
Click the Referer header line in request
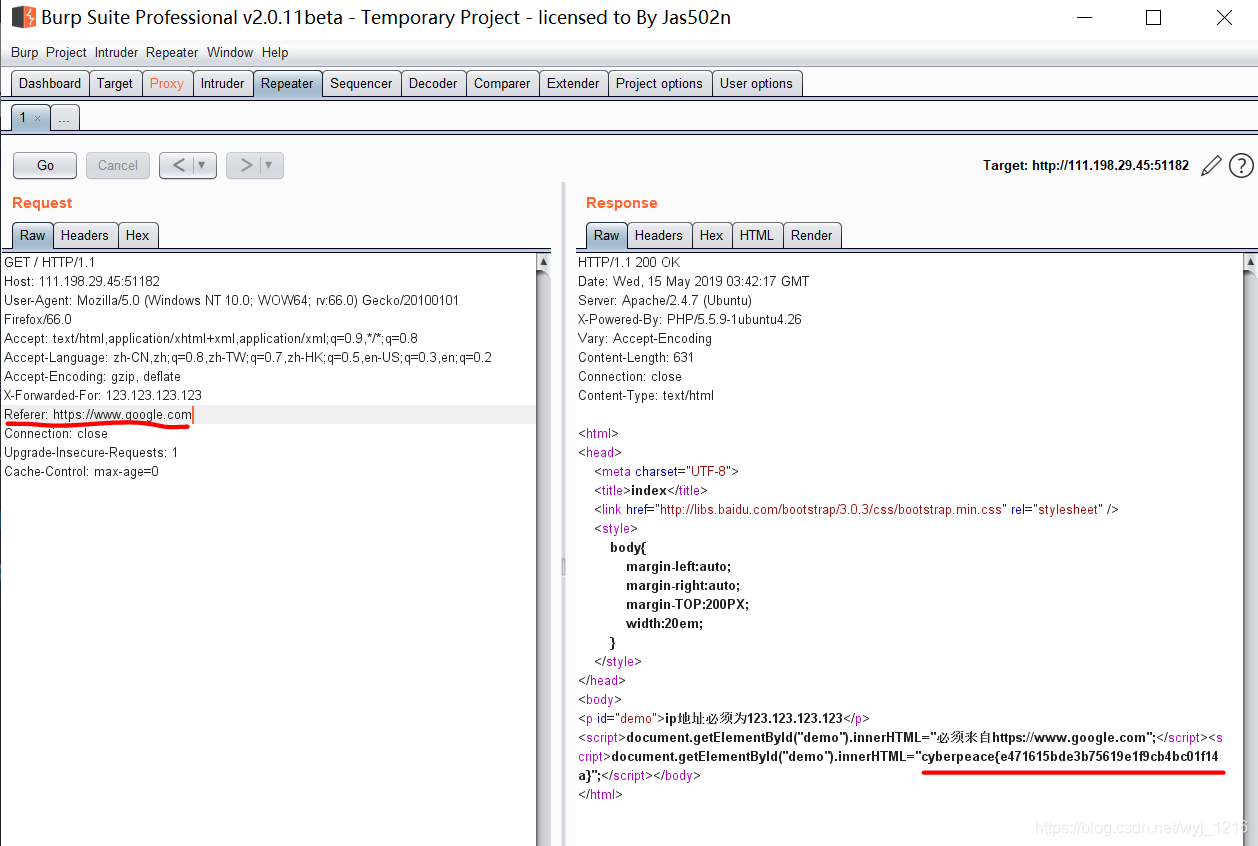[x=98, y=414]
